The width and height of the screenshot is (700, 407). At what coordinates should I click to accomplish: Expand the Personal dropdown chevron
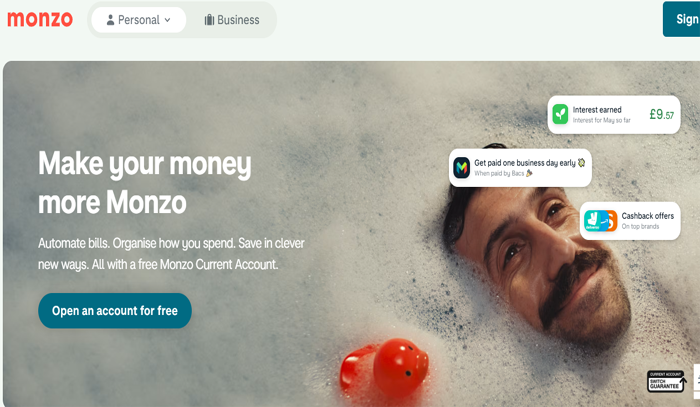click(x=167, y=20)
